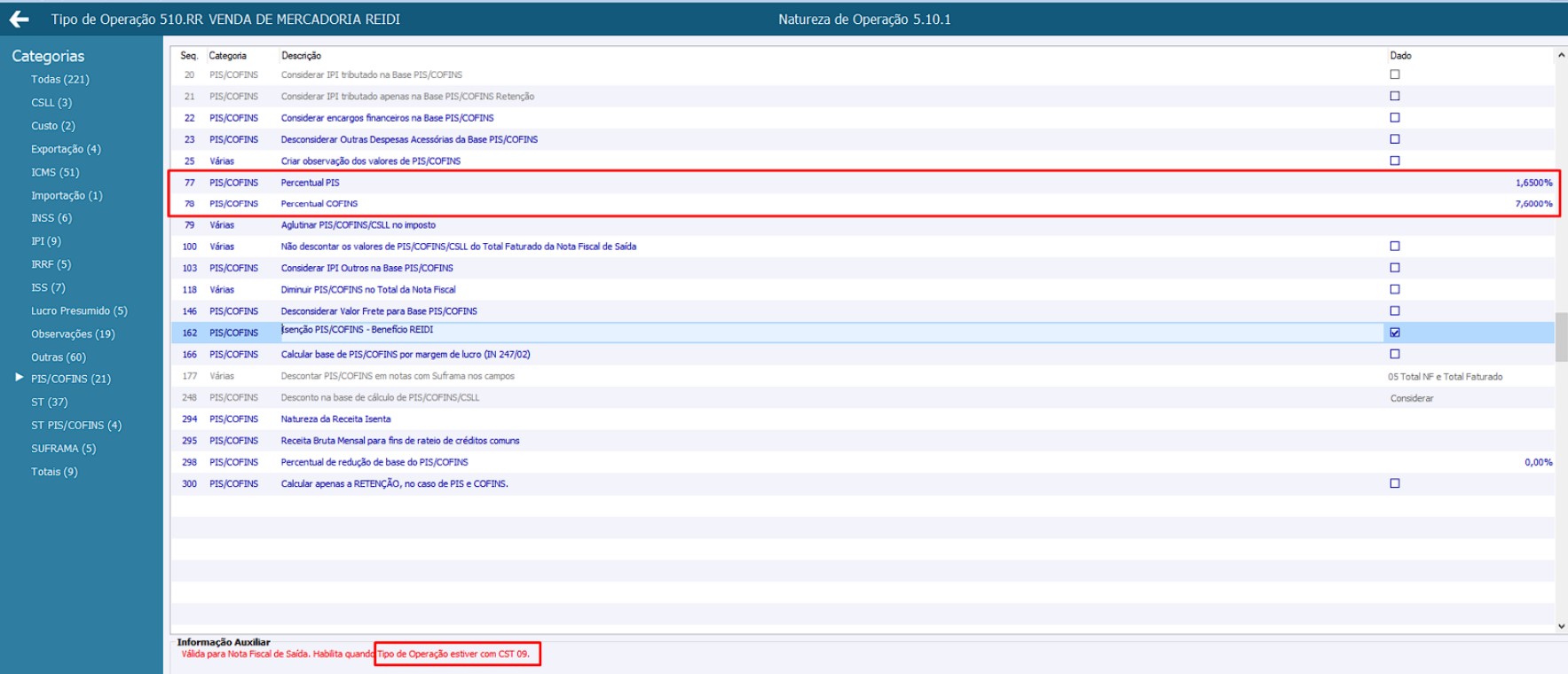The image size is (1568, 674).
Task: Toggle checkbox for Considerar IPI tributado na Base PIS/COFINS
Action: (1395, 74)
